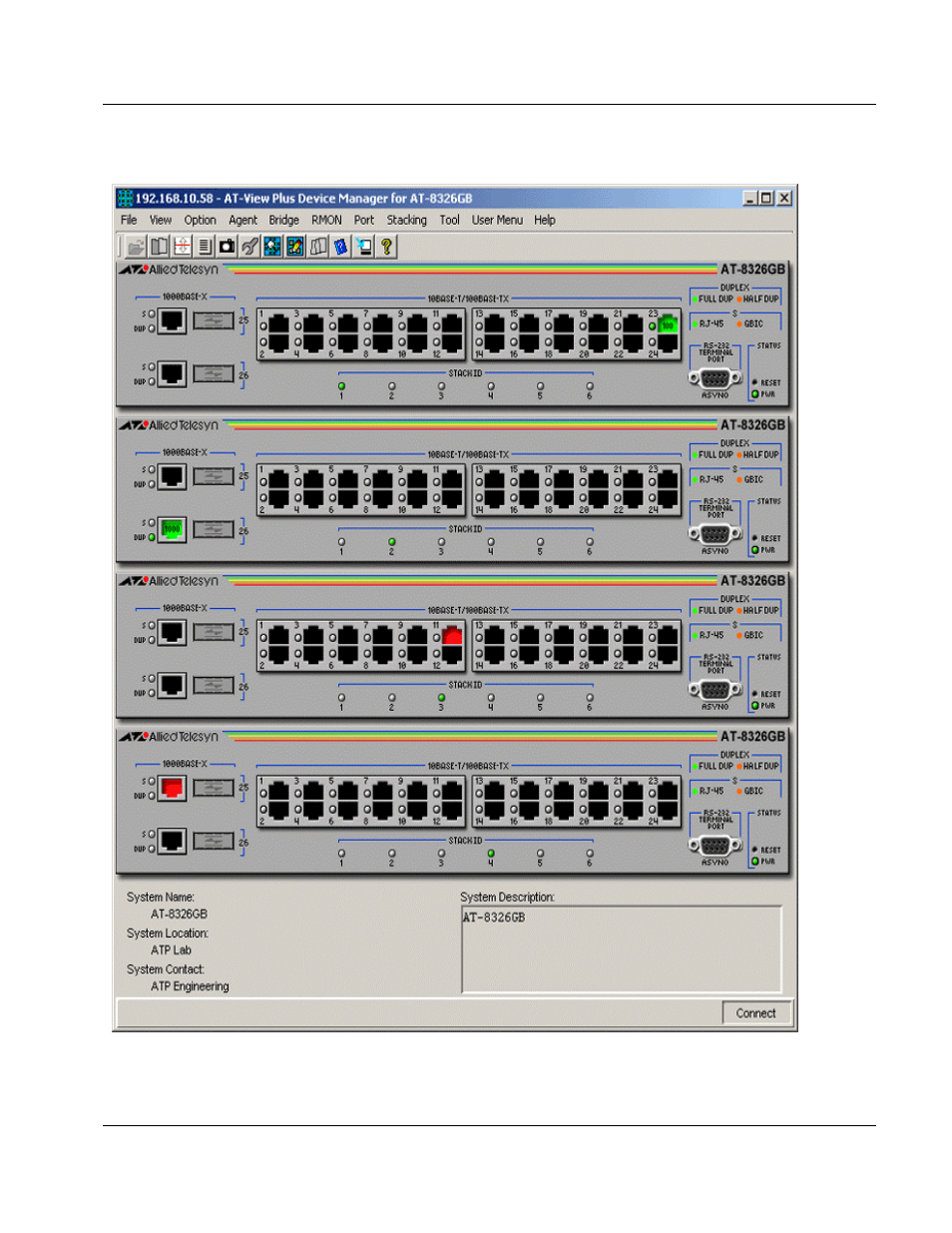Click the Allied Telesyn logo on top switch
This screenshot has width=952, height=1233.
(x=170, y=270)
